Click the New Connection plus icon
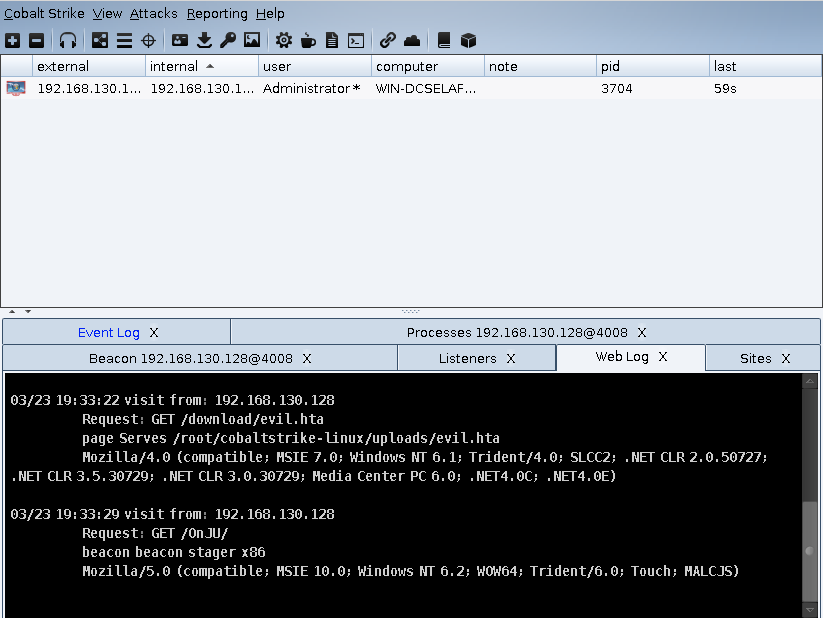Screen dimensions: 823x618 (13, 40)
